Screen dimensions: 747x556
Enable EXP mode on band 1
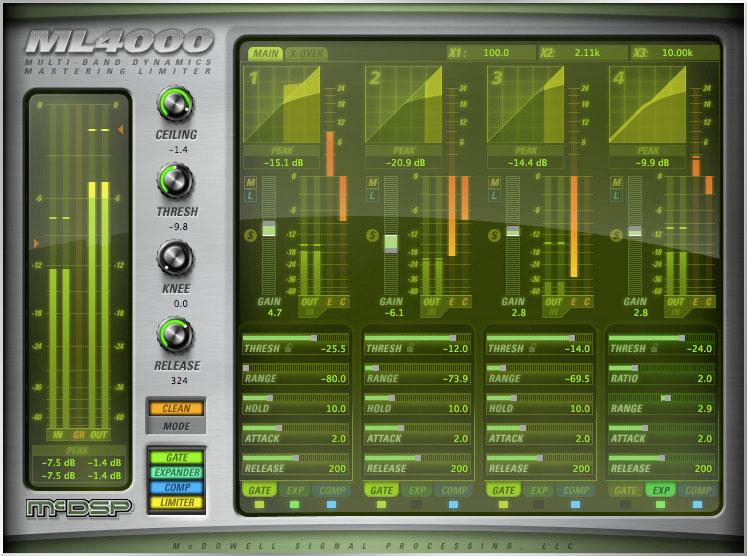tap(292, 491)
